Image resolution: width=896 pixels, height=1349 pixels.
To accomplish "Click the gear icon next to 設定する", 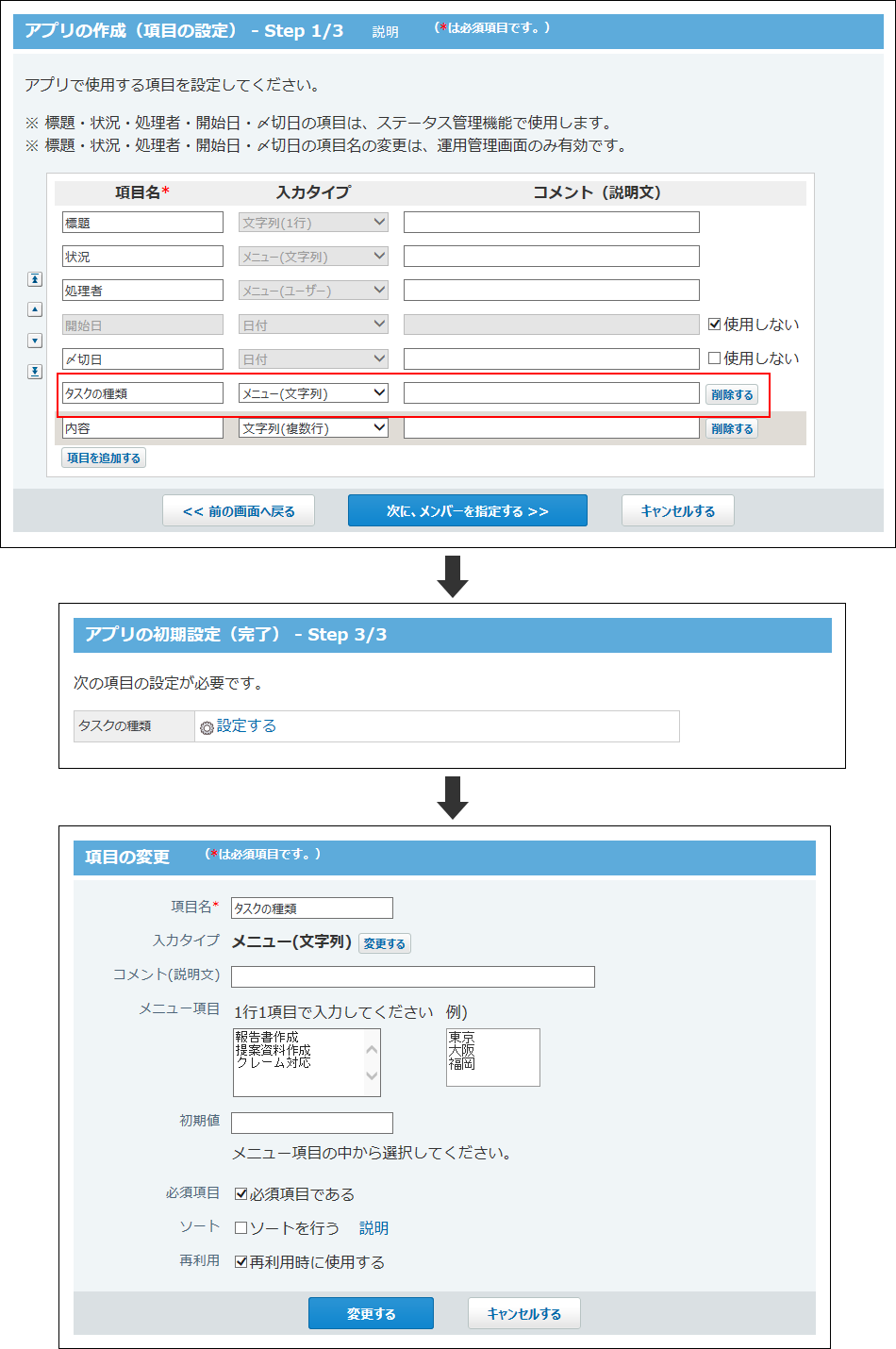I will tap(207, 727).
